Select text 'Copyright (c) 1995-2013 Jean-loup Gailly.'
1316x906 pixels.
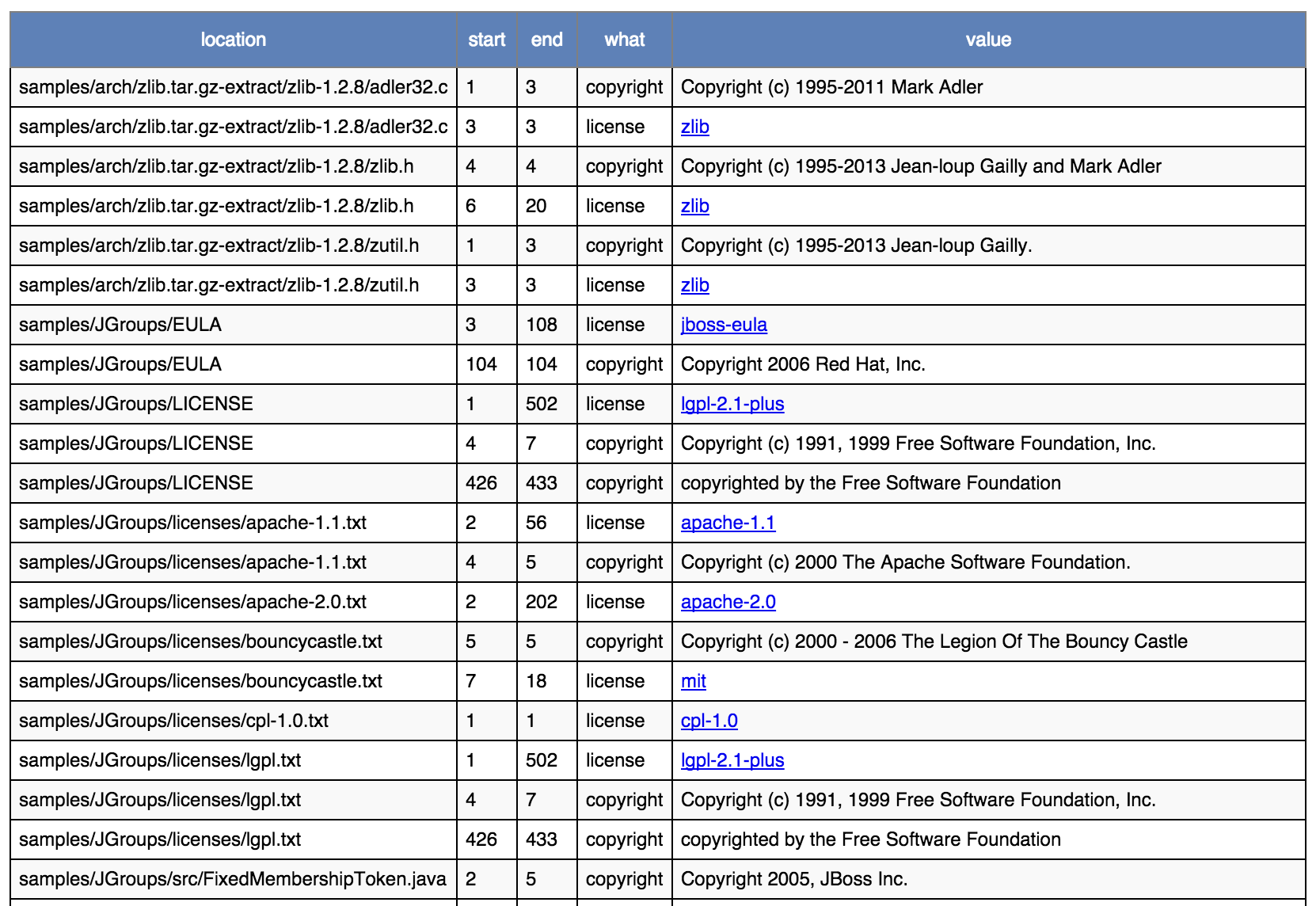click(857, 246)
